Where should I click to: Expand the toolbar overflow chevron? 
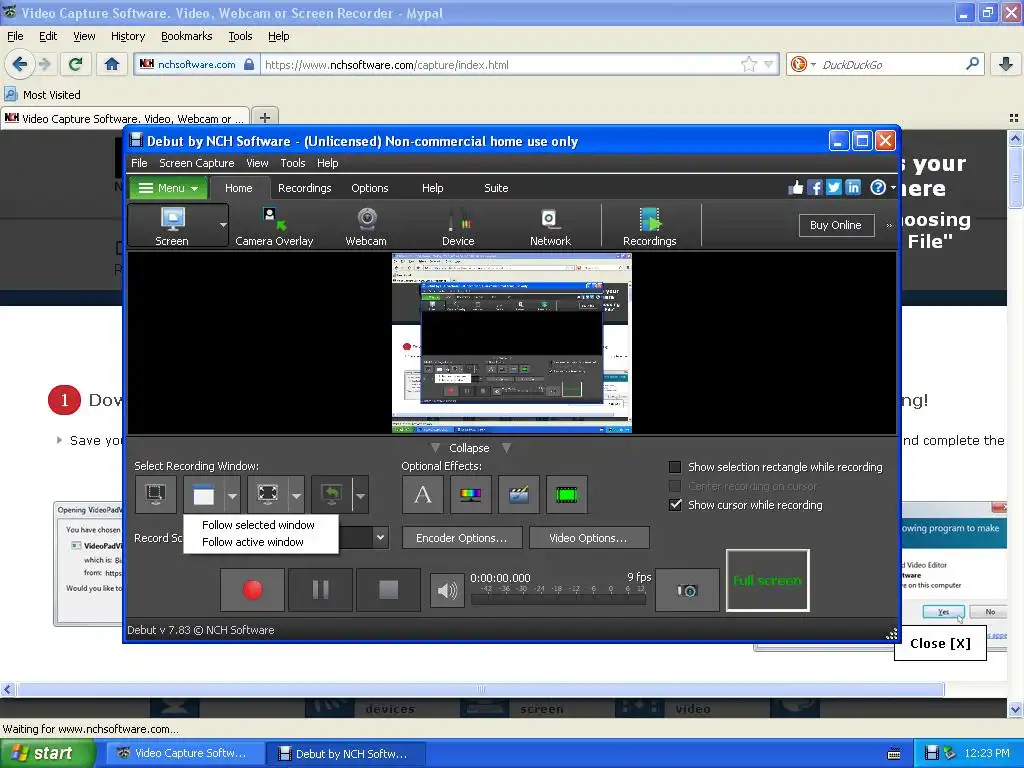[x=889, y=225]
